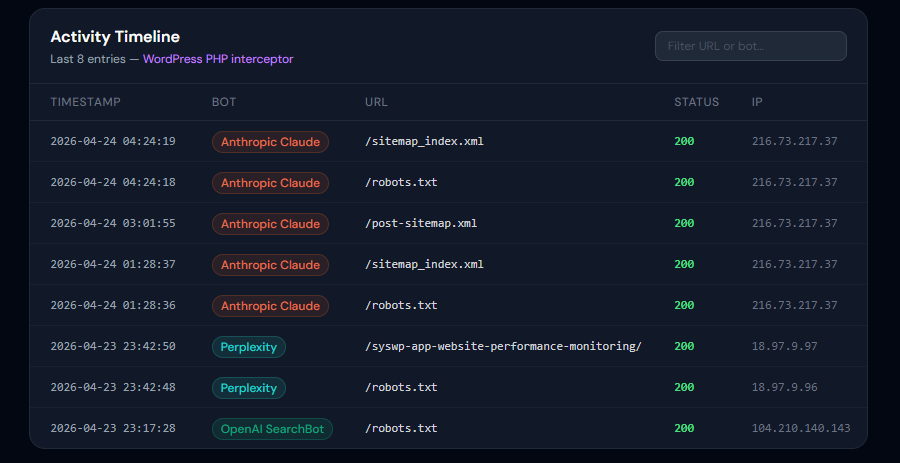Click IP address 104.210.140.143
The image size is (900, 463).
point(801,428)
